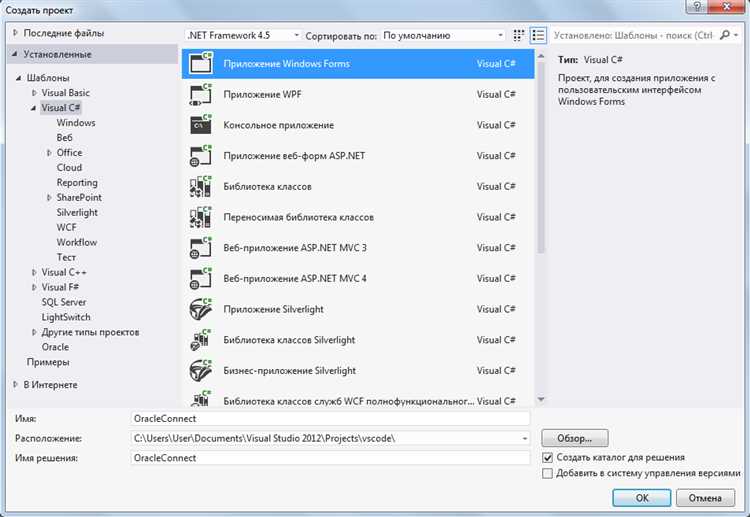750x517 pixels.
Task: Select the Примеры node
Action: pyautogui.click(x=48, y=362)
